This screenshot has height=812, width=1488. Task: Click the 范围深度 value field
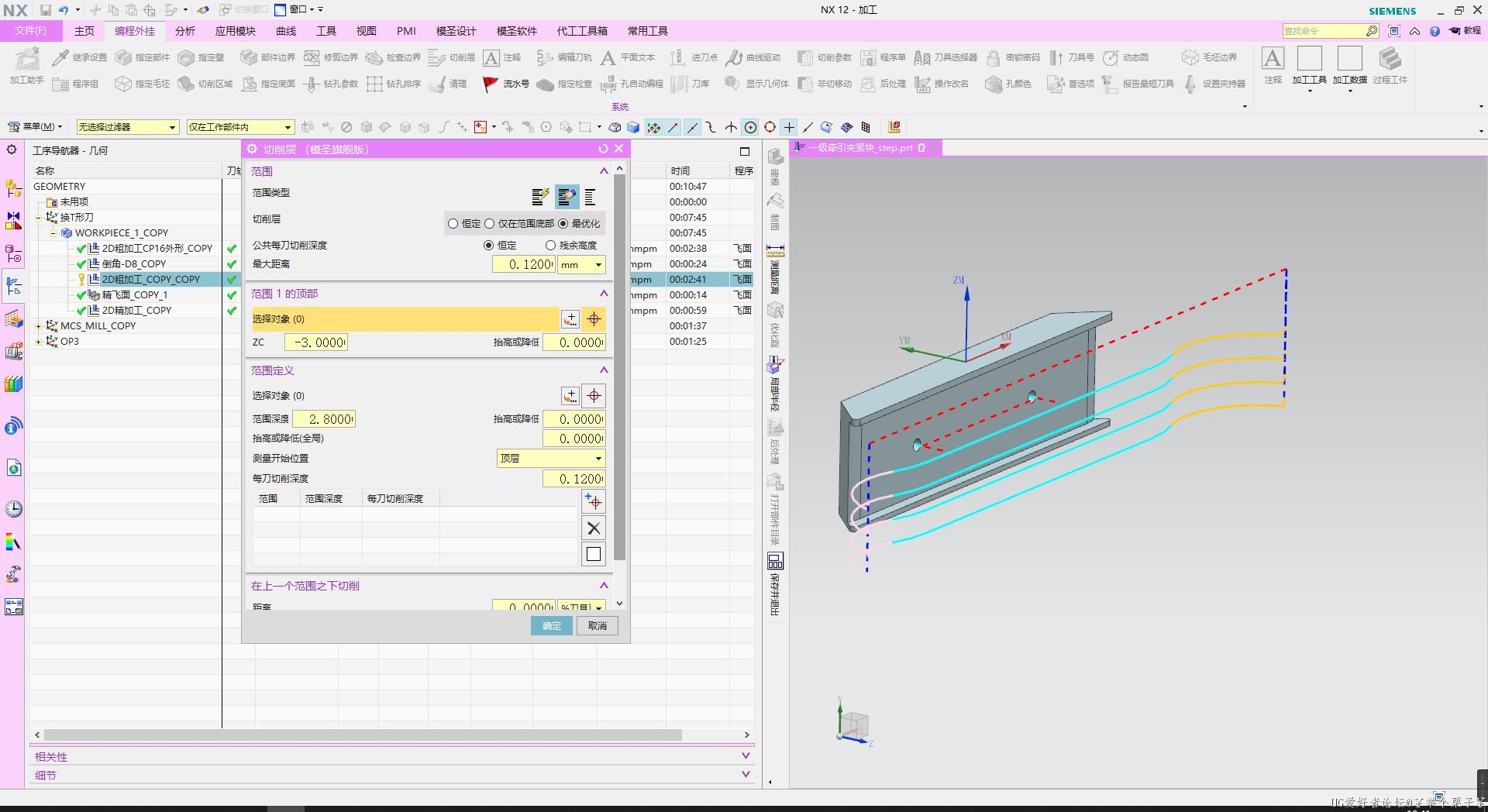[324, 419]
